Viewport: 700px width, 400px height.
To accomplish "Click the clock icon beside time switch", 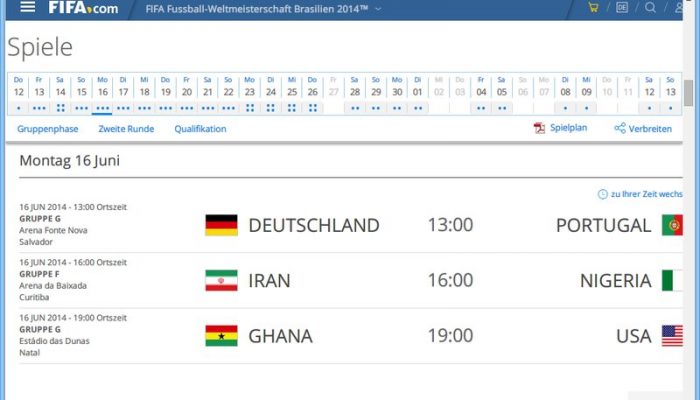I will pyautogui.click(x=603, y=194).
